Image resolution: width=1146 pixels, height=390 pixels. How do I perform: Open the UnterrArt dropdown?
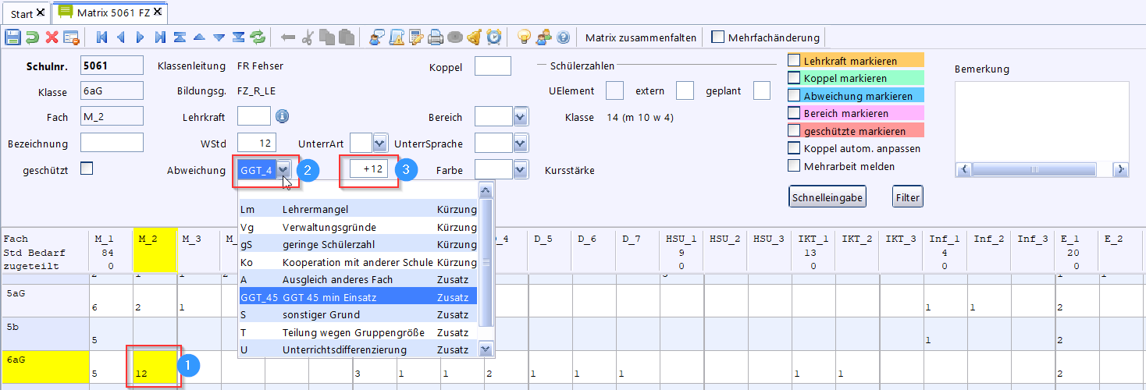tap(379, 143)
